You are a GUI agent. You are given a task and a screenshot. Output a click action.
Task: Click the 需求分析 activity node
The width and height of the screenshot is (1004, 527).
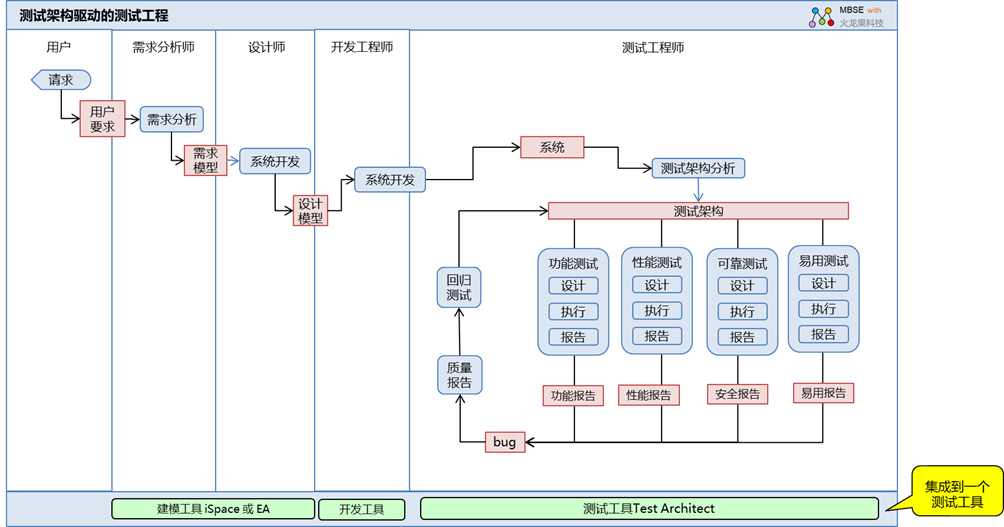(x=172, y=119)
